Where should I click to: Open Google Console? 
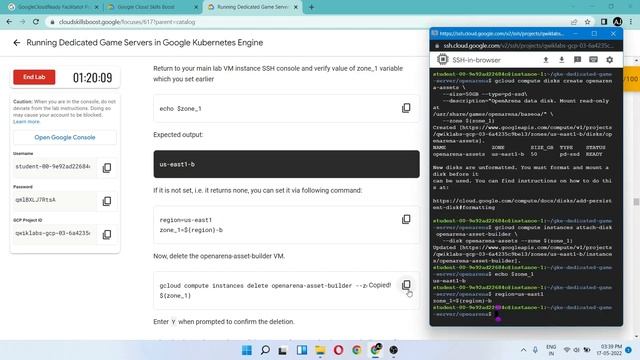pyautogui.click(x=65, y=137)
